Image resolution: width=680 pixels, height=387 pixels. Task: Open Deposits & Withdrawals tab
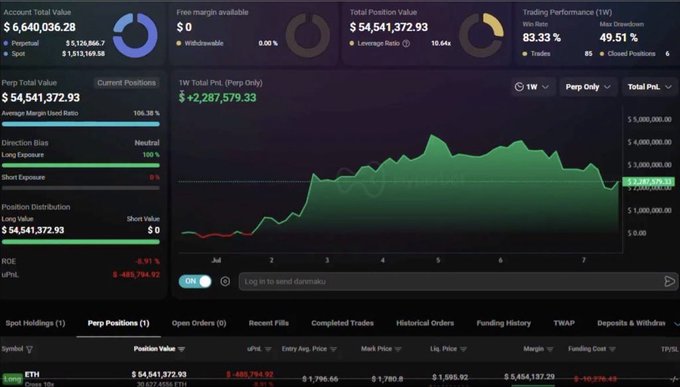click(x=631, y=323)
